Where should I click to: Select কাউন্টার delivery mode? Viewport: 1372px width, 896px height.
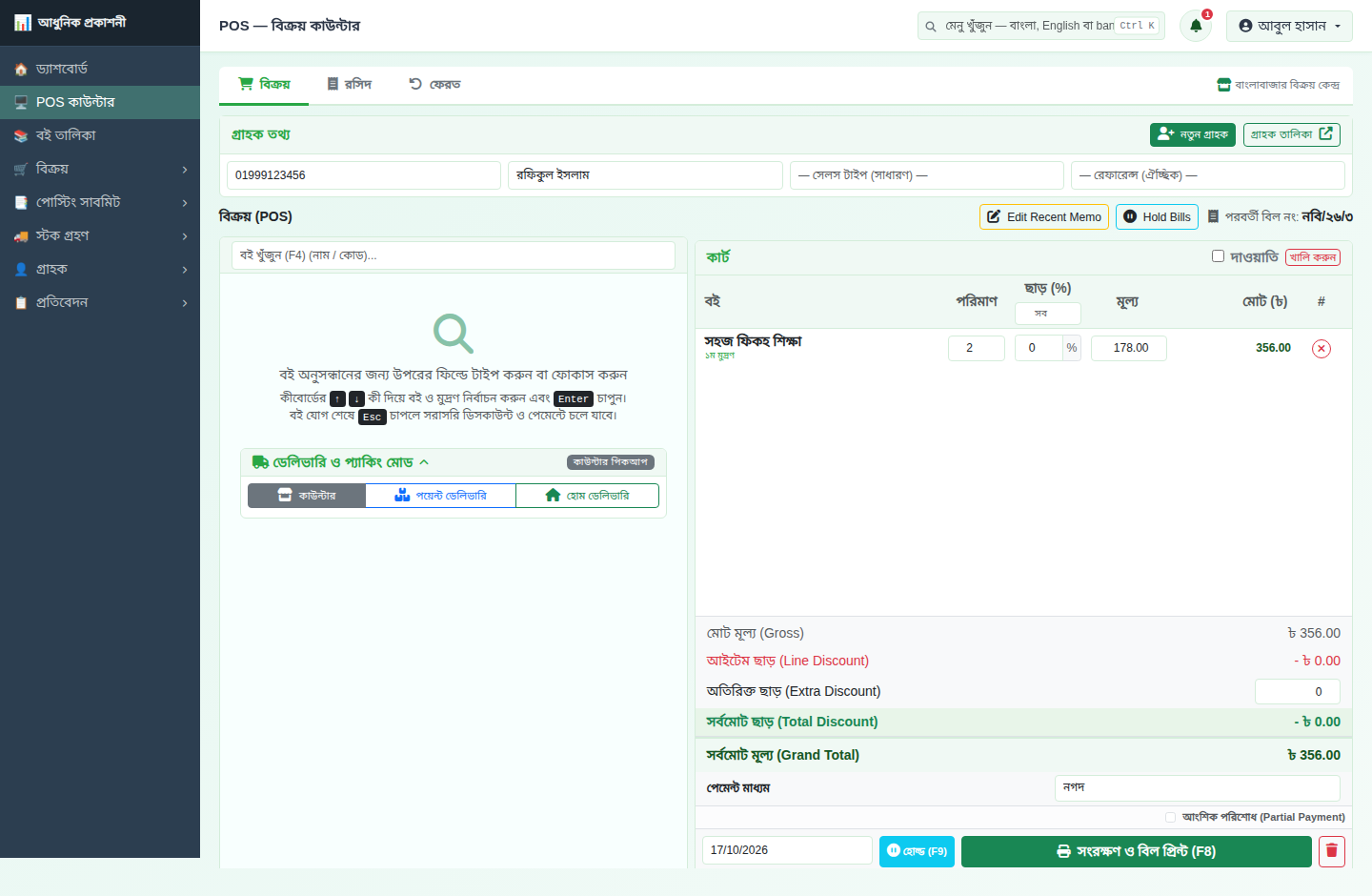307,496
